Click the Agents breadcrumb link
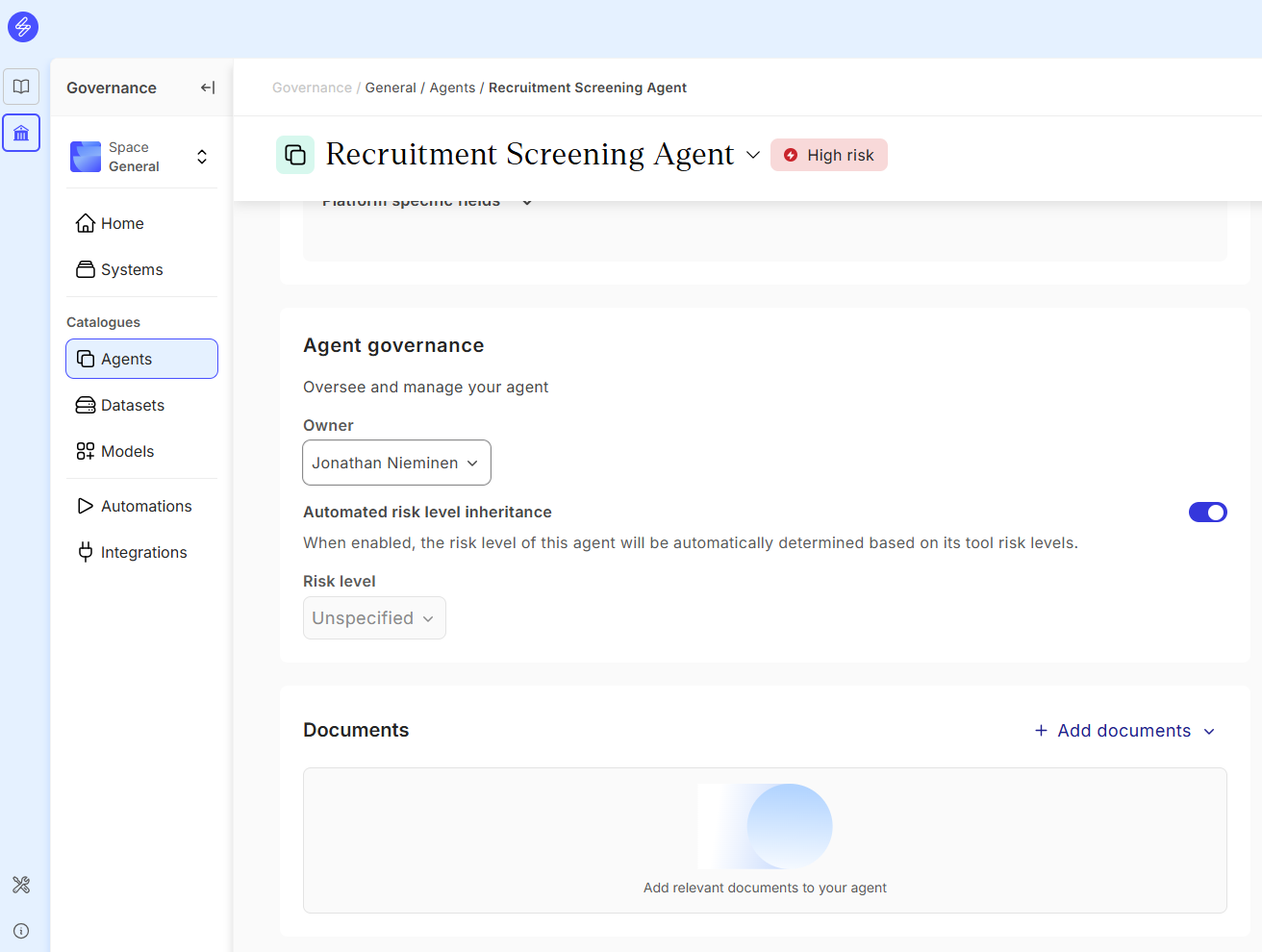 pyautogui.click(x=452, y=88)
